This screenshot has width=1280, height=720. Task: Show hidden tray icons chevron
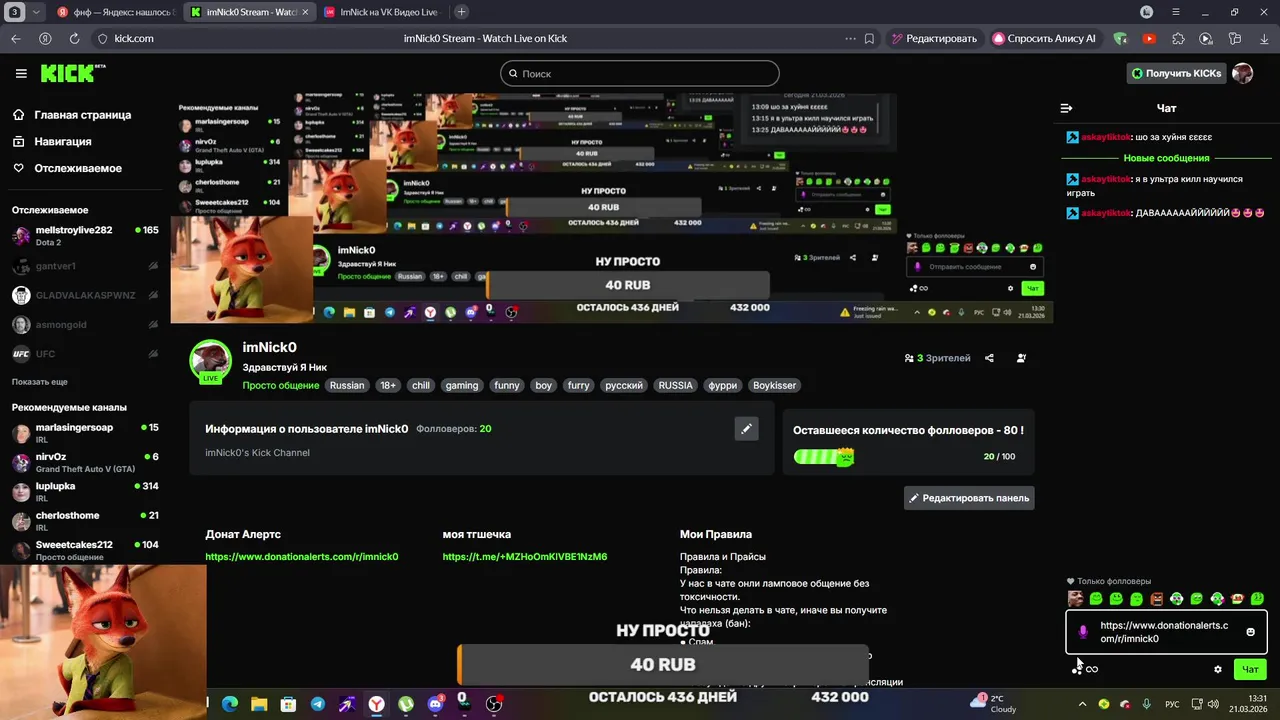point(1082,704)
